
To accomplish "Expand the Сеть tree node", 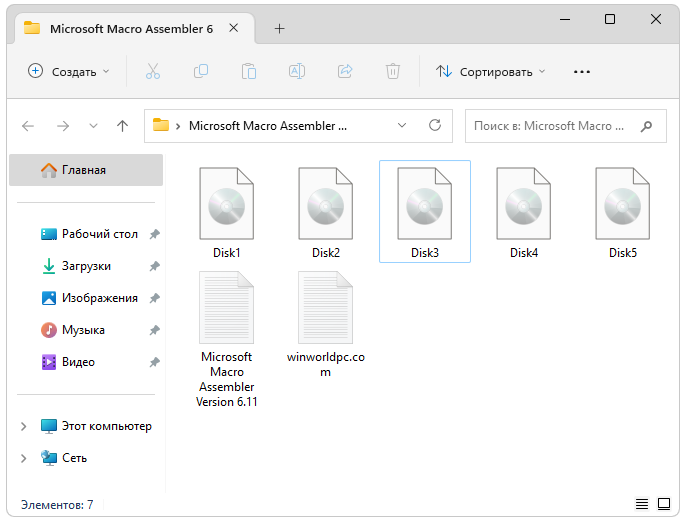I will (x=24, y=458).
